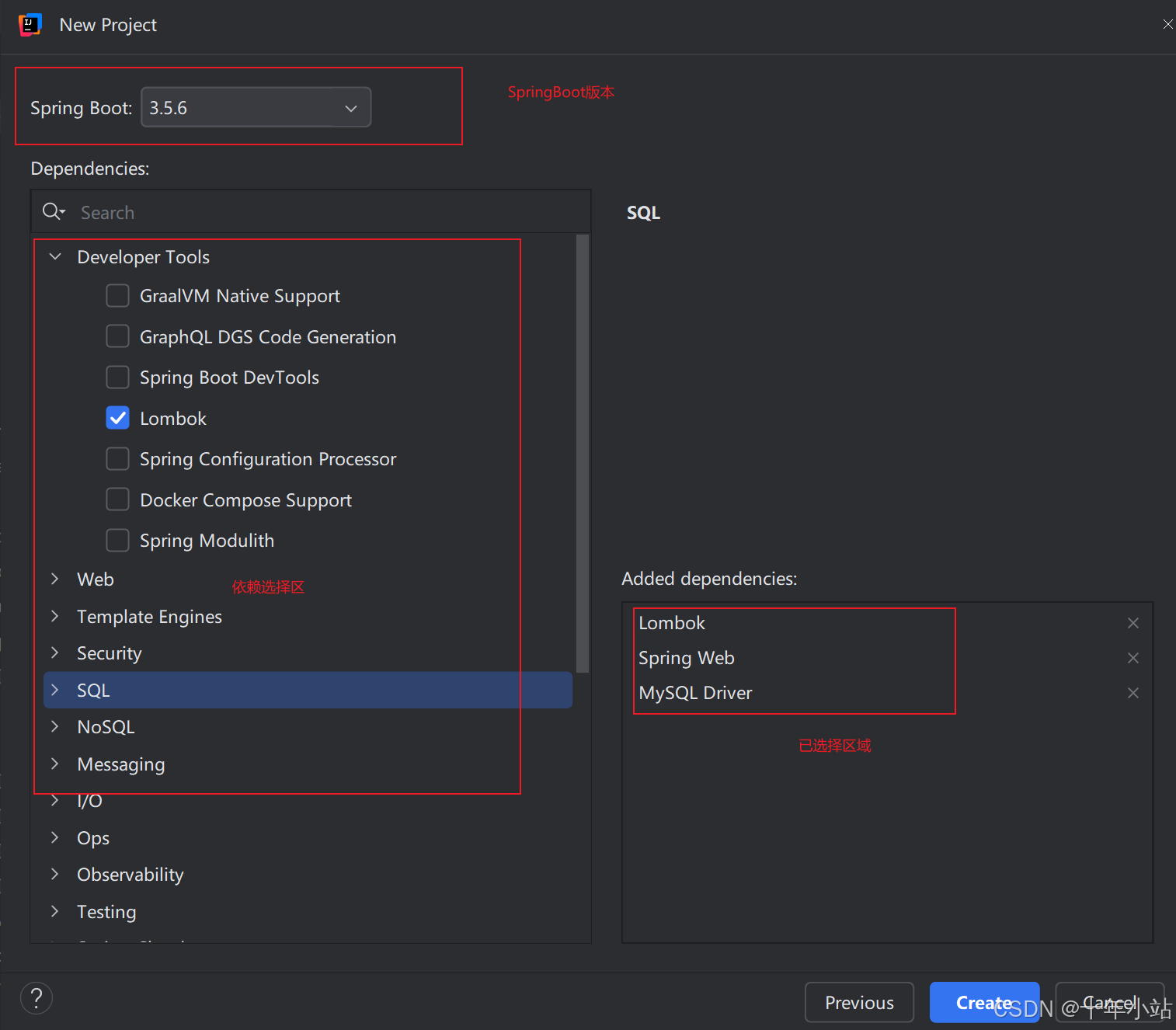
Task: Click the Docker Compose Support label
Action: [x=245, y=500]
